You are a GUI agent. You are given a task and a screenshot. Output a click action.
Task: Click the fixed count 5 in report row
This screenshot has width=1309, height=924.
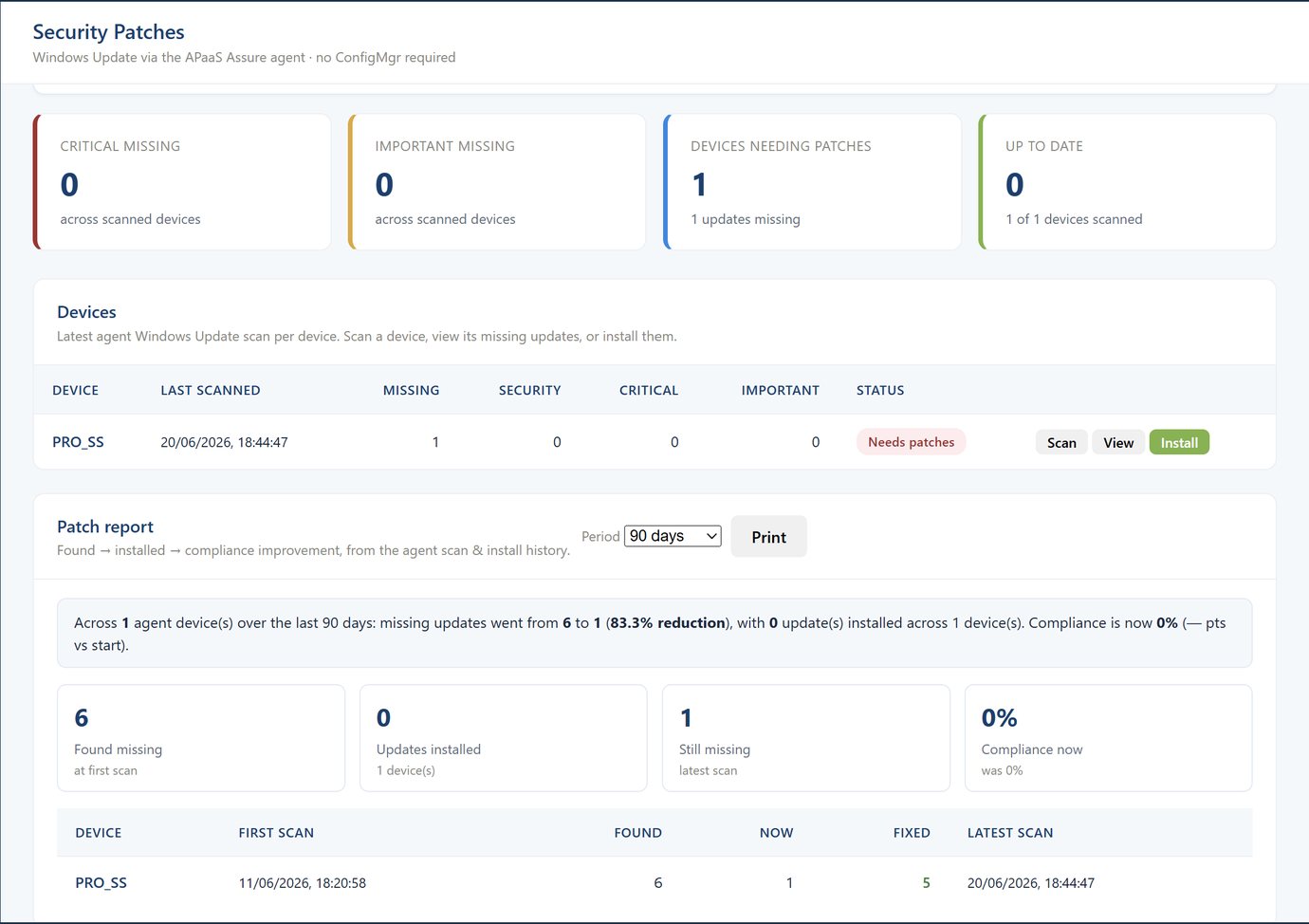coord(926,882)
